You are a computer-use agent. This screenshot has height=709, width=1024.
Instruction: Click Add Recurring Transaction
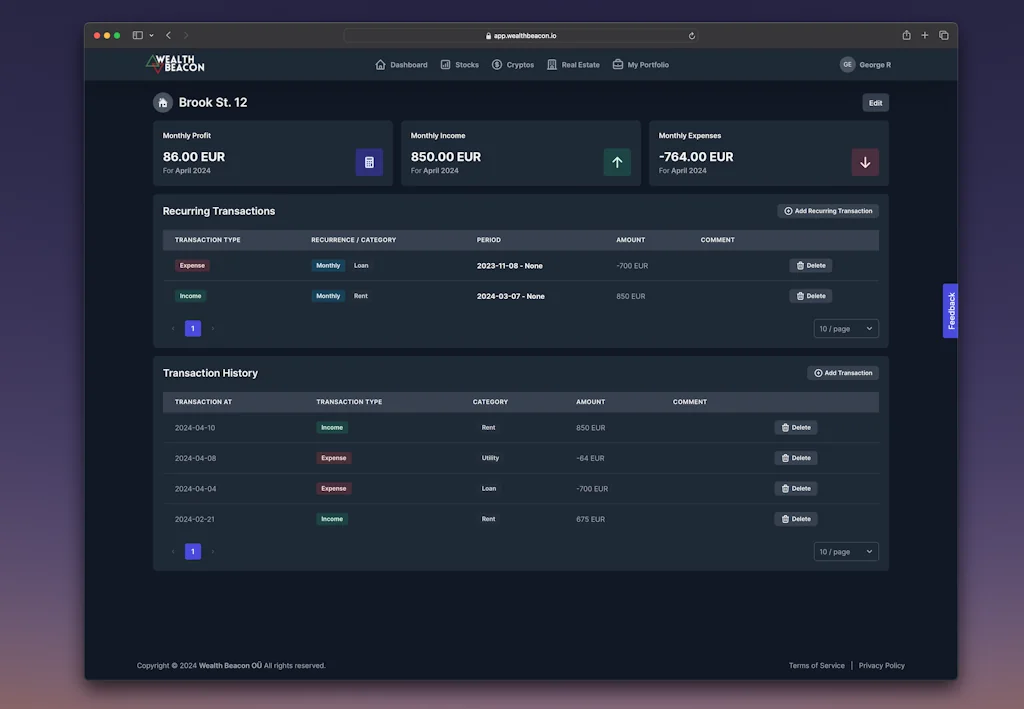828,211
